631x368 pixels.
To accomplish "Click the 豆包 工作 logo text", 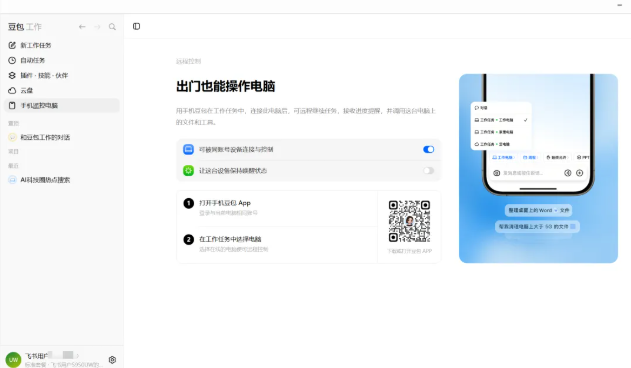I will click(25, 27).
